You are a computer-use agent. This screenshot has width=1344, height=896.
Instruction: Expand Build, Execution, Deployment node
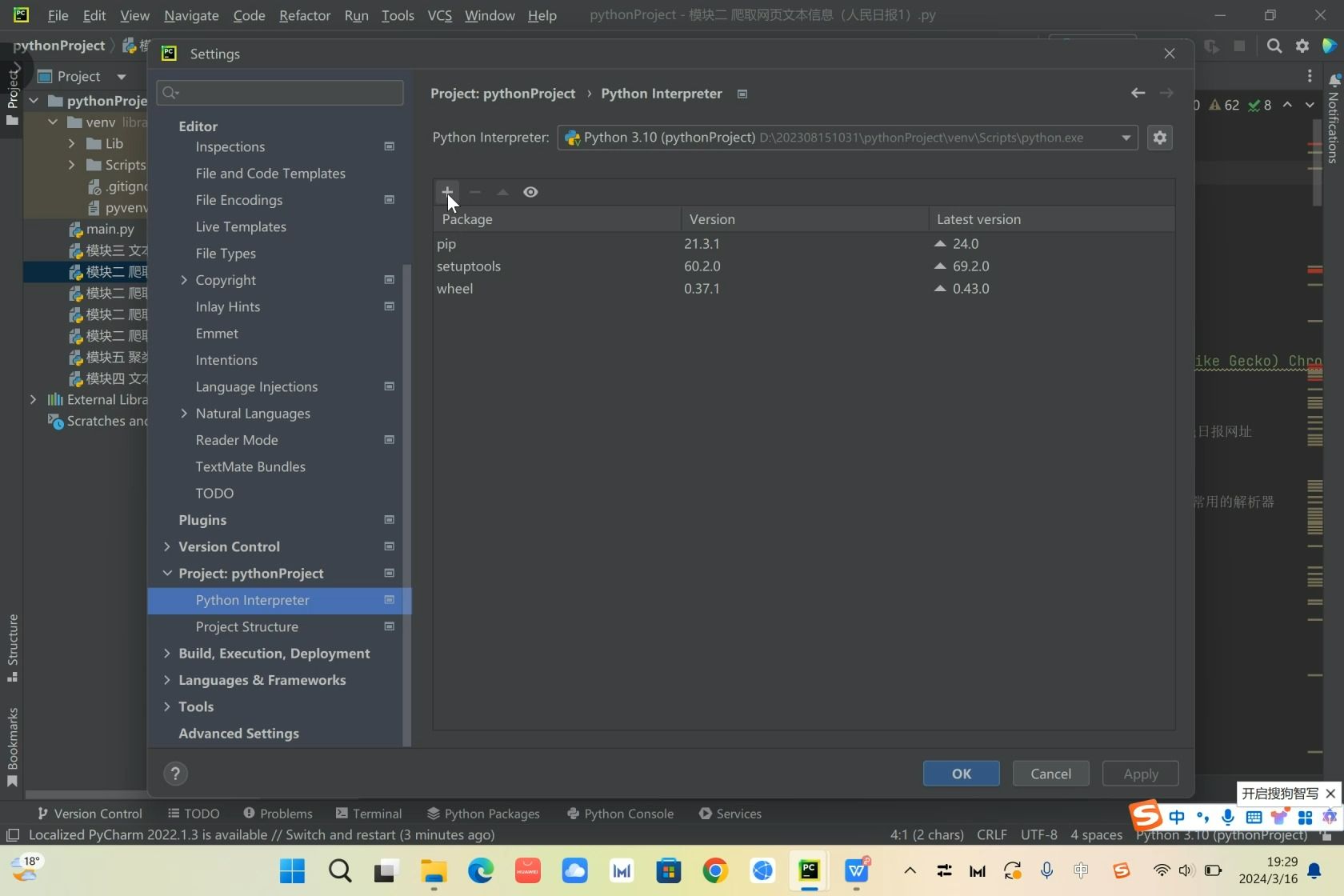(166, 654)
